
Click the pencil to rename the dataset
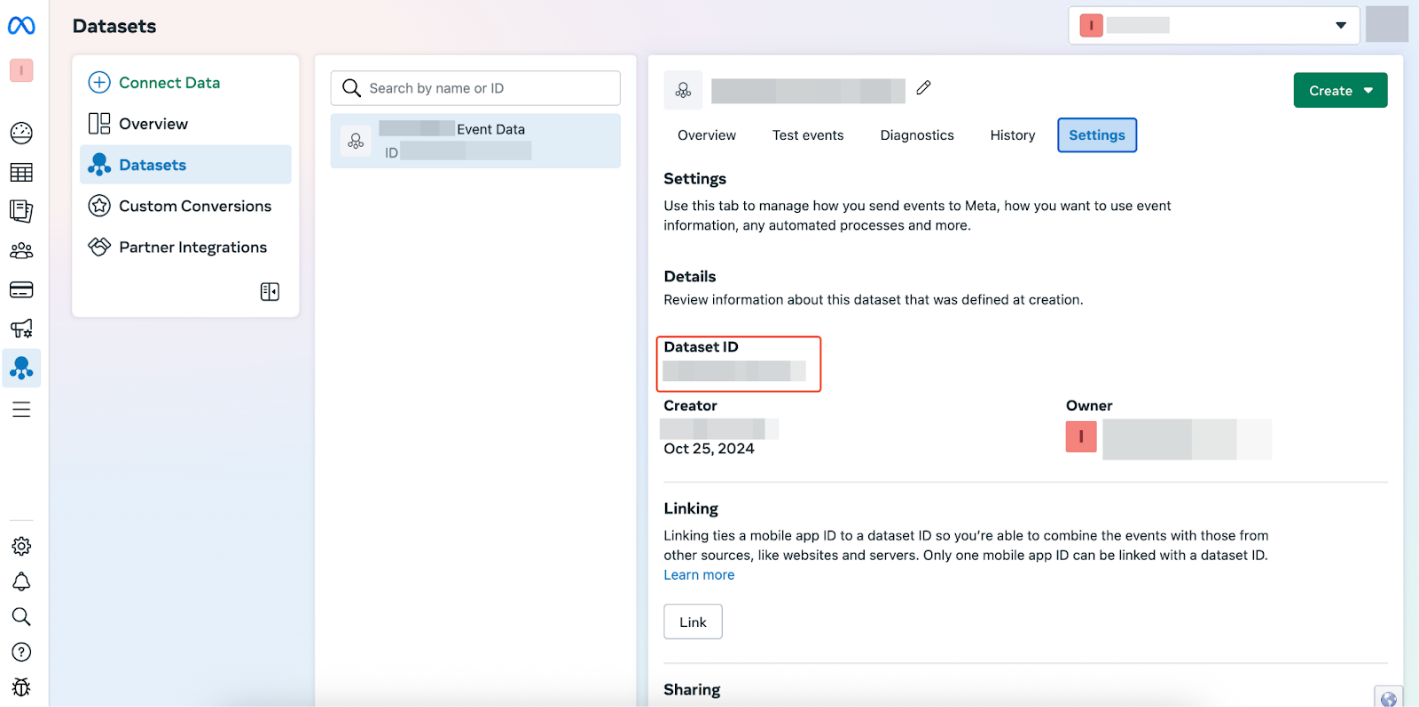pos(923,88)
